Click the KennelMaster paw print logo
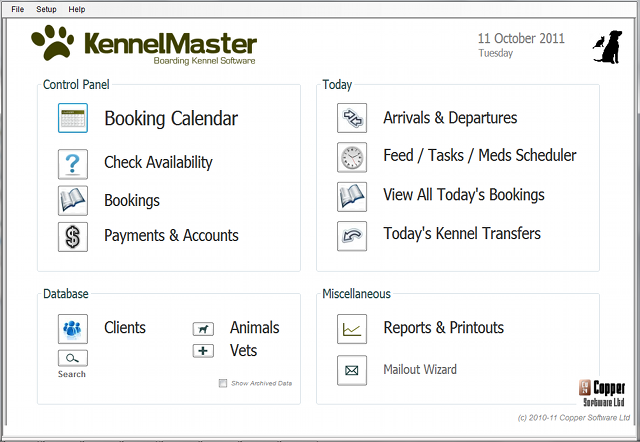640x442 pixels. click(x=53, y=42)
